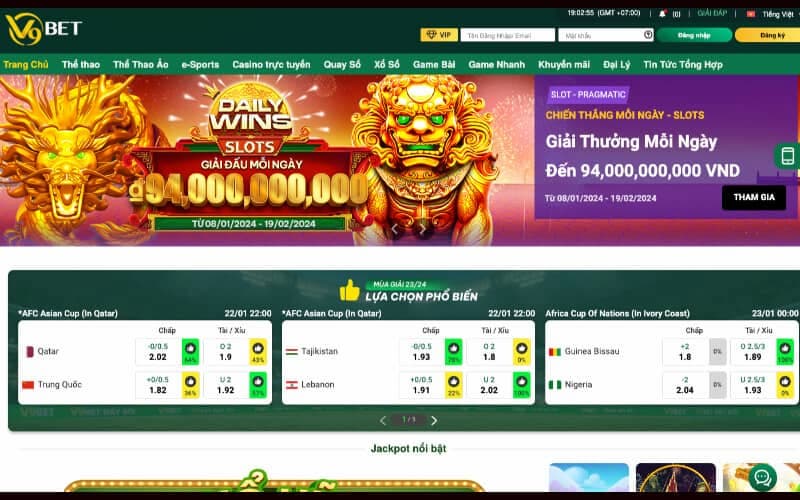The image size is (800, 500).
Task: Pick Nigeria U 2.5/3 thumbs-up icon
Action: (x=785, y=385)
